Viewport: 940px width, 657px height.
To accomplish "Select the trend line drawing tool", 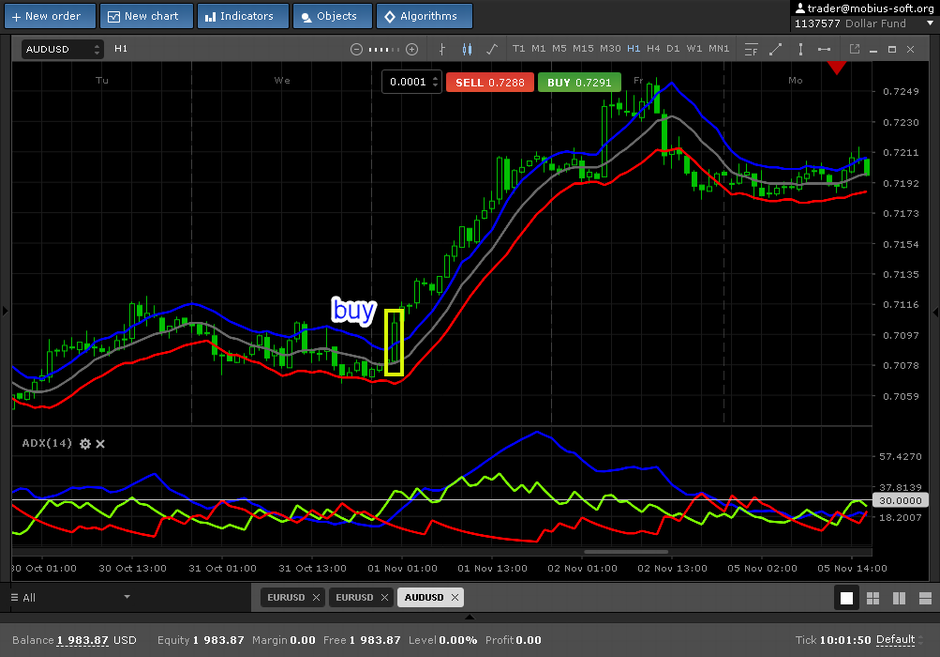I will (x=775, y=49).
